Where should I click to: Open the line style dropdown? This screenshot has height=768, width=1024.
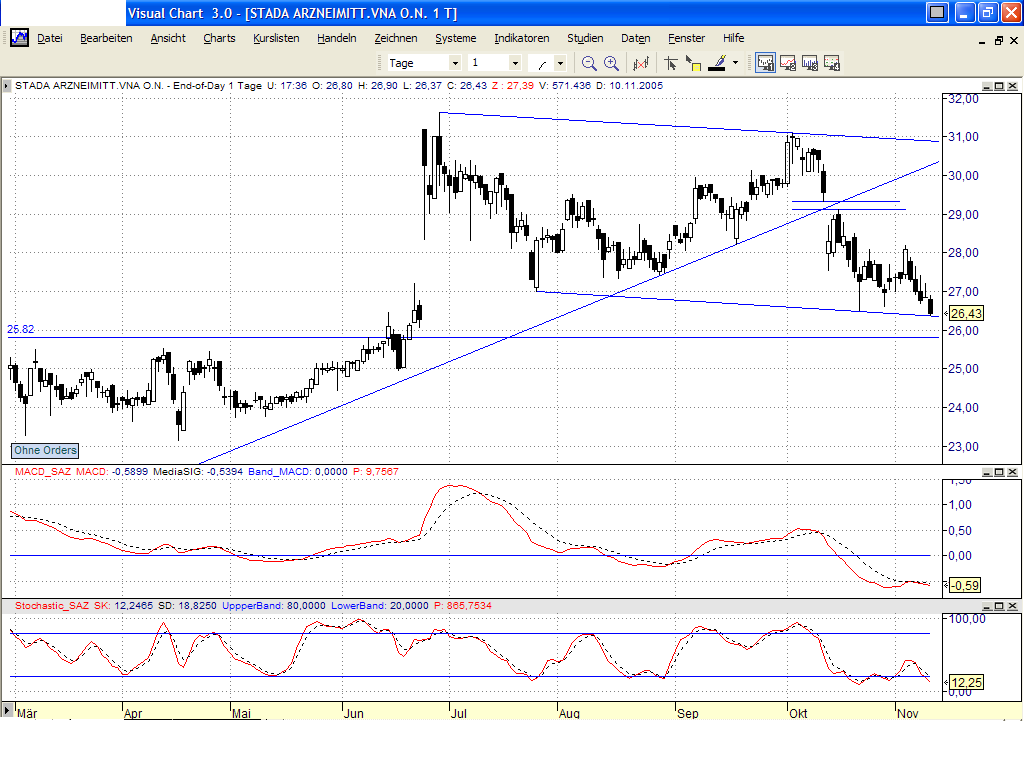coord(560,62)
